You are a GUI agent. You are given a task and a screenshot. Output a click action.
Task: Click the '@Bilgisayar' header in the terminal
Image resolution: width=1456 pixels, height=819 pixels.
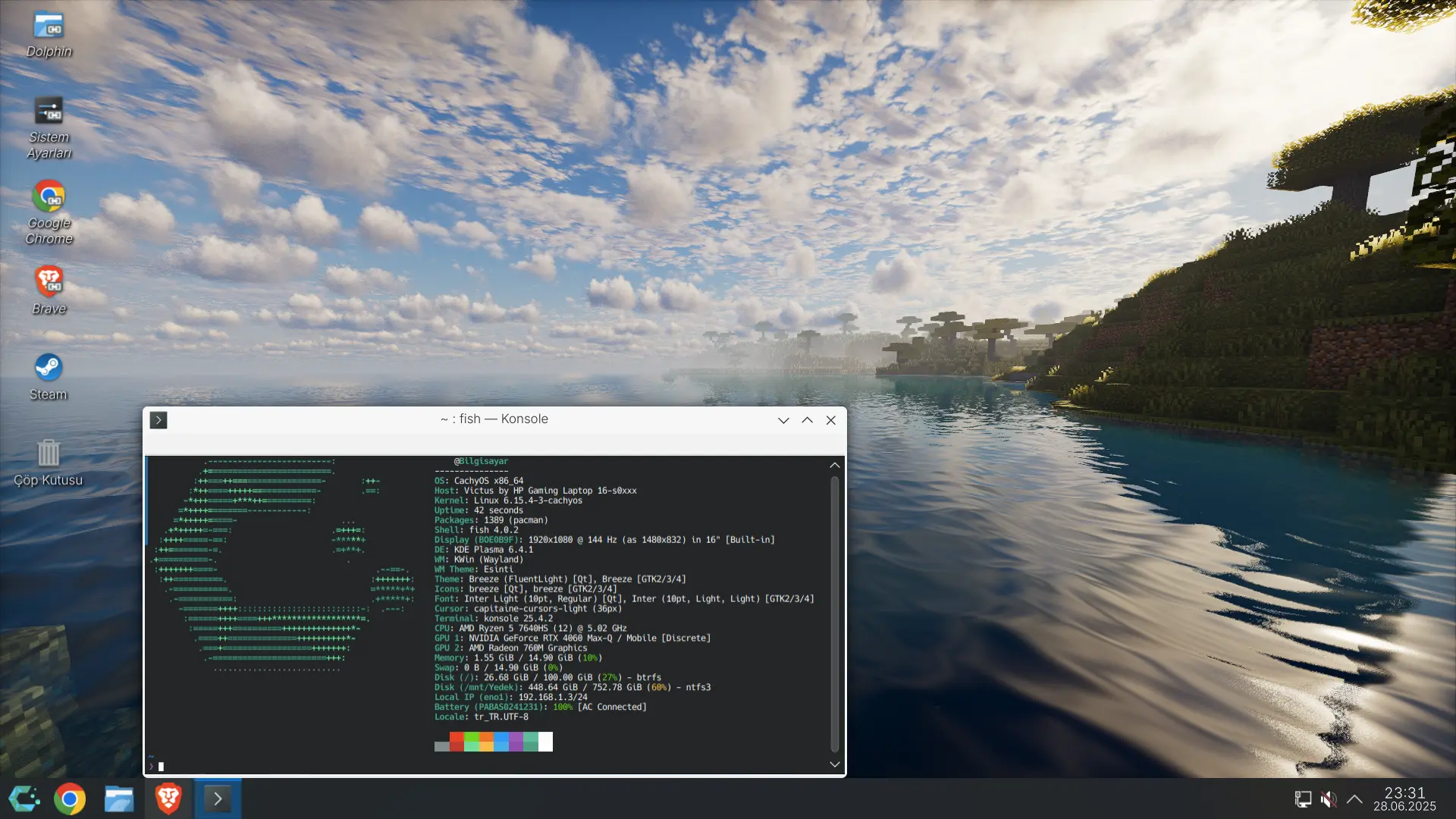click(x=482, y=461)
